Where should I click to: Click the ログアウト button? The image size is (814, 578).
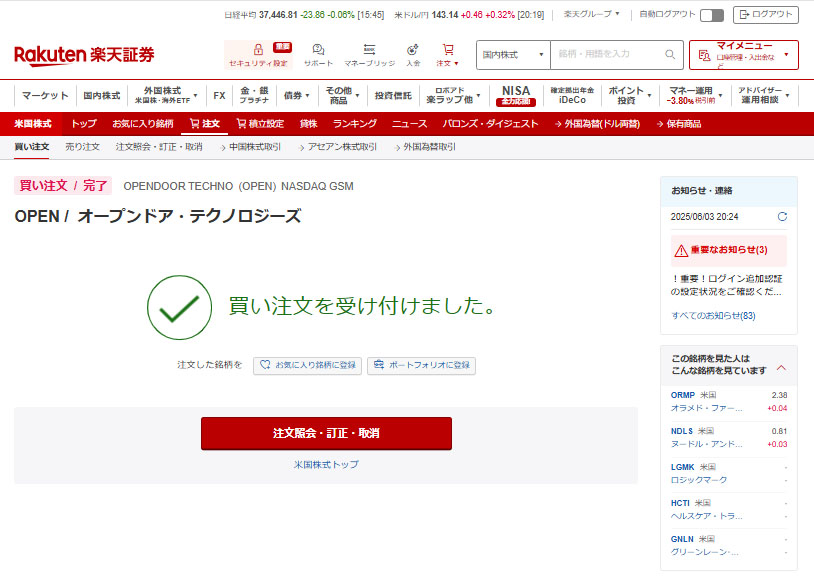(x=766, y=15)
